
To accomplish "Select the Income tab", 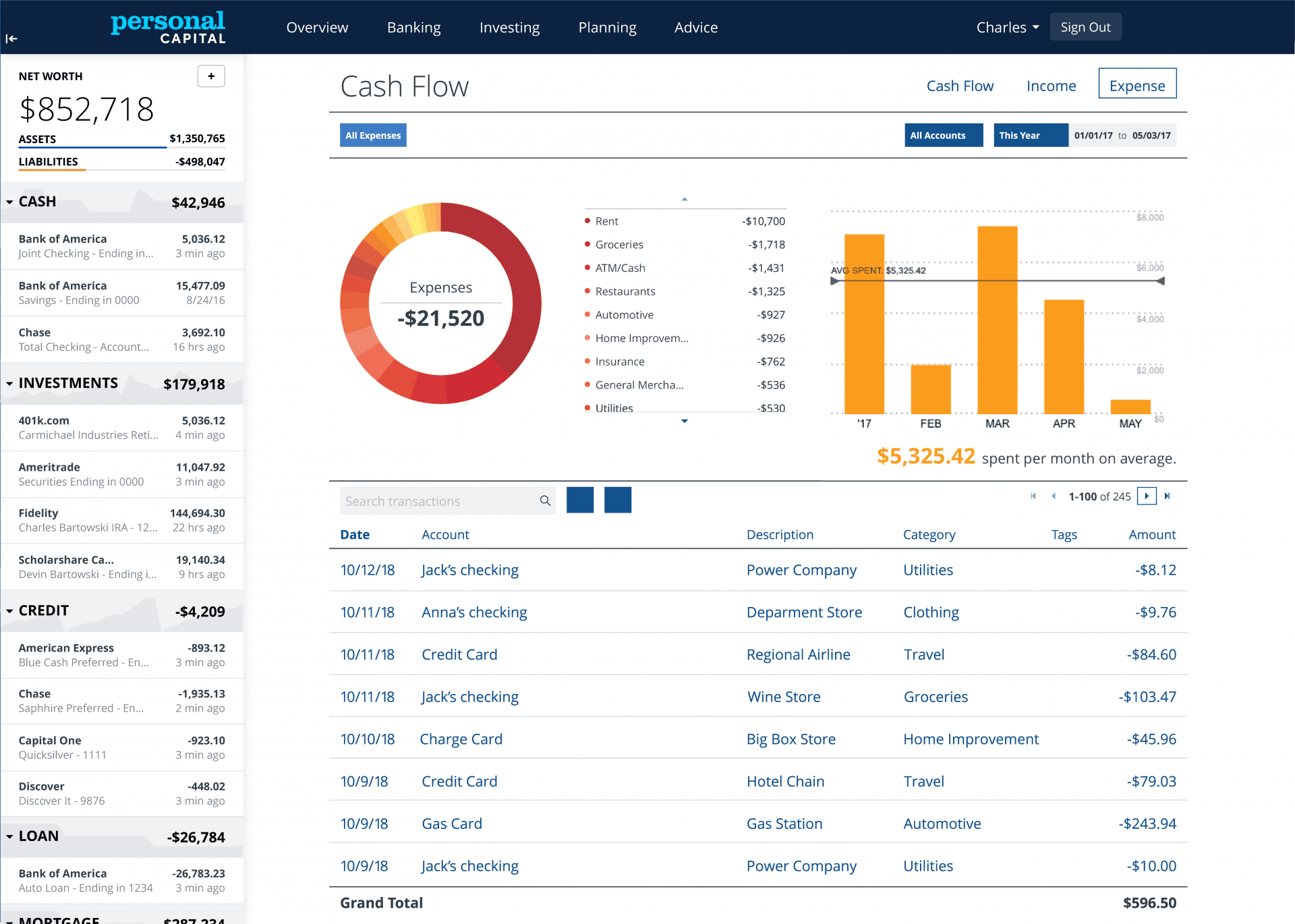I will [x=1051, y=85].
